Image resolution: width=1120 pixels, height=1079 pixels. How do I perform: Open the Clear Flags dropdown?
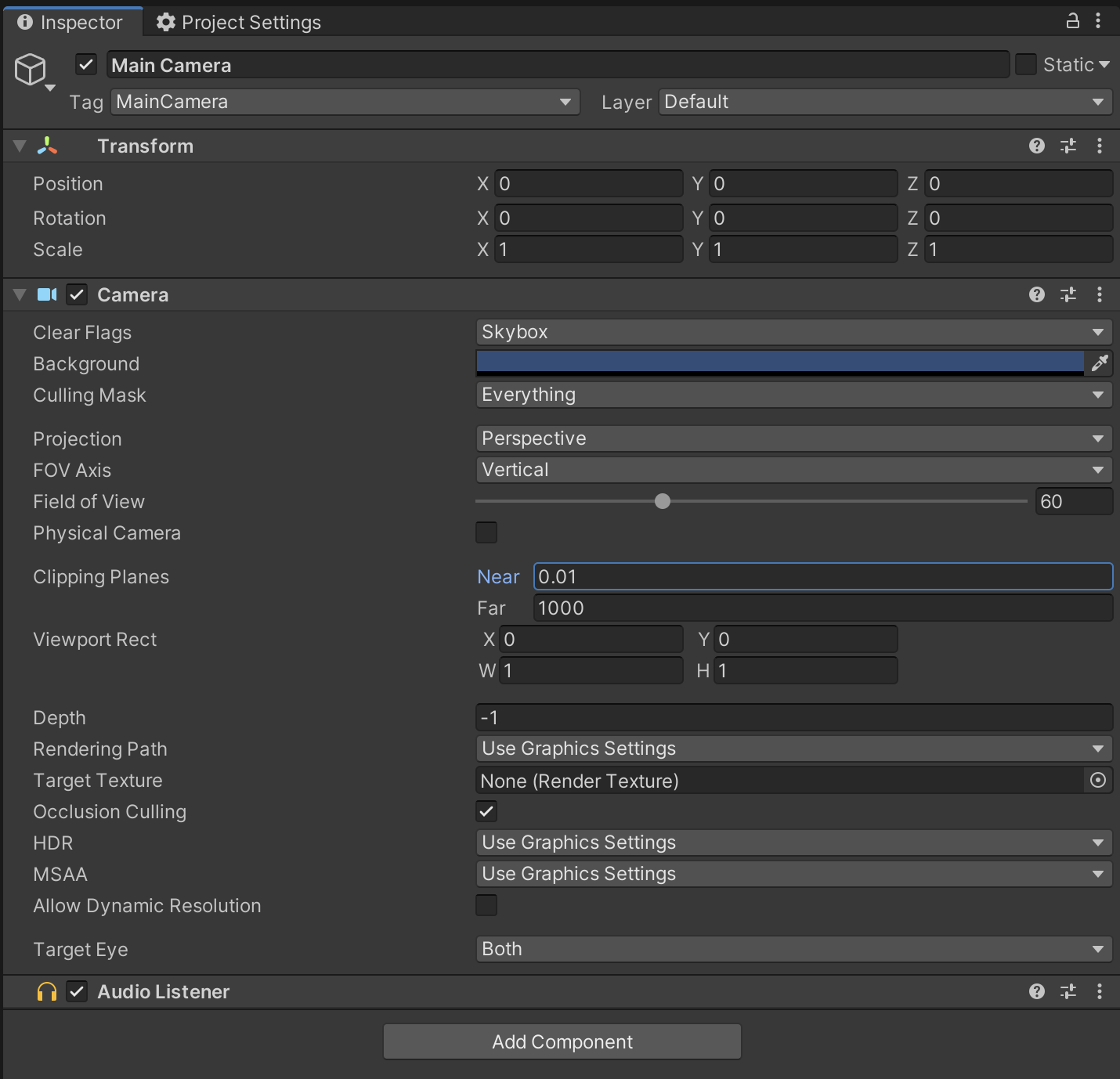(x=793, y=332)
